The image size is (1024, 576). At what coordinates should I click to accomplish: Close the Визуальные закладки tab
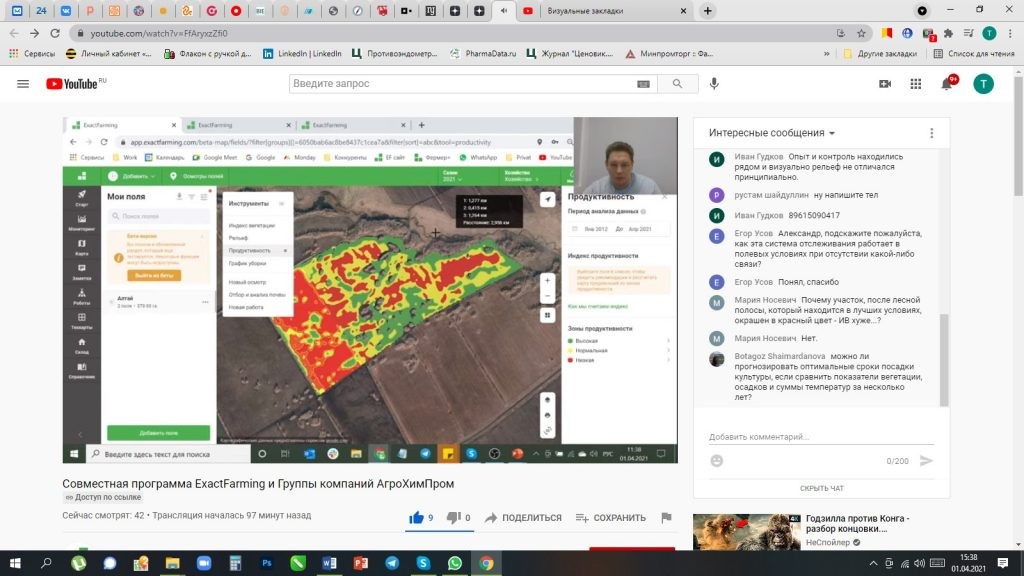[x=683, y=10]
